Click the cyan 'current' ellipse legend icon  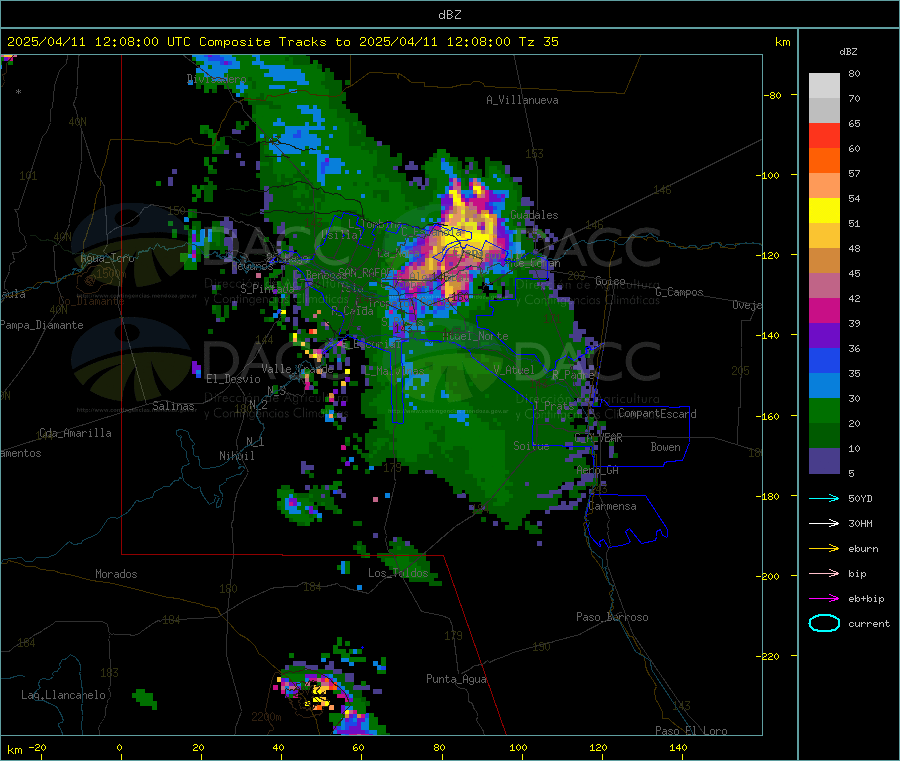click(824, 623)
